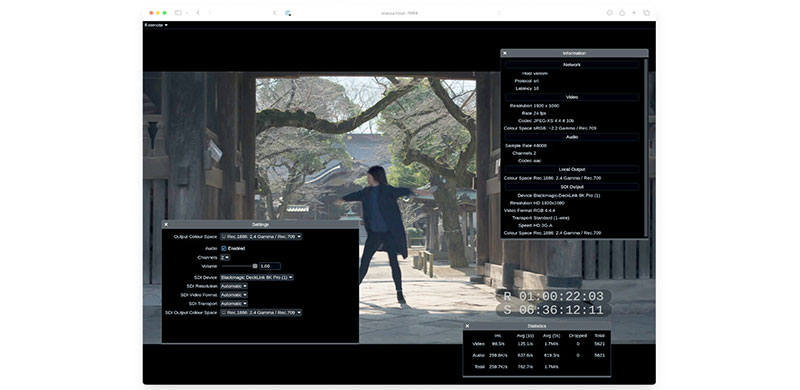Click the browser forward arrow
The width and height of the screenshot is (800, 390).
coord(210,13)
